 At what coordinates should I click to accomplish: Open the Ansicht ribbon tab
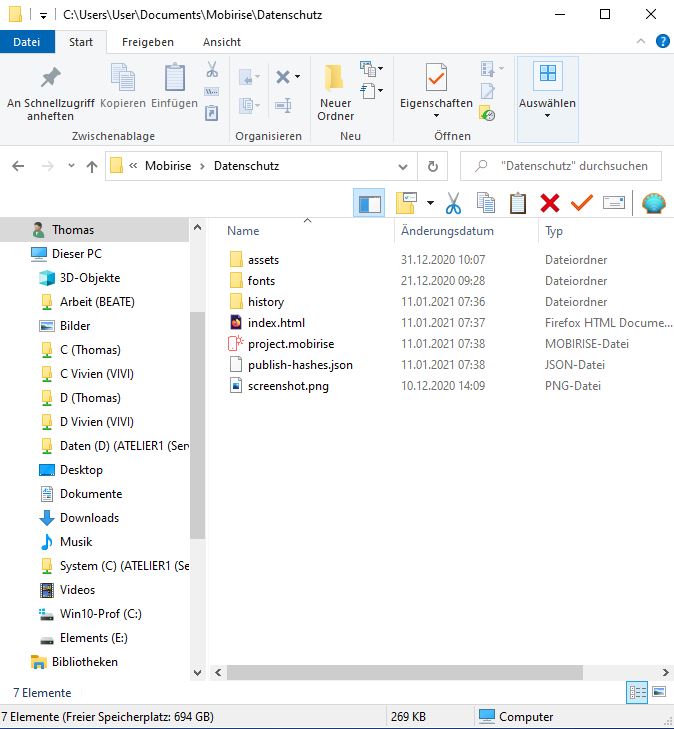221,42
